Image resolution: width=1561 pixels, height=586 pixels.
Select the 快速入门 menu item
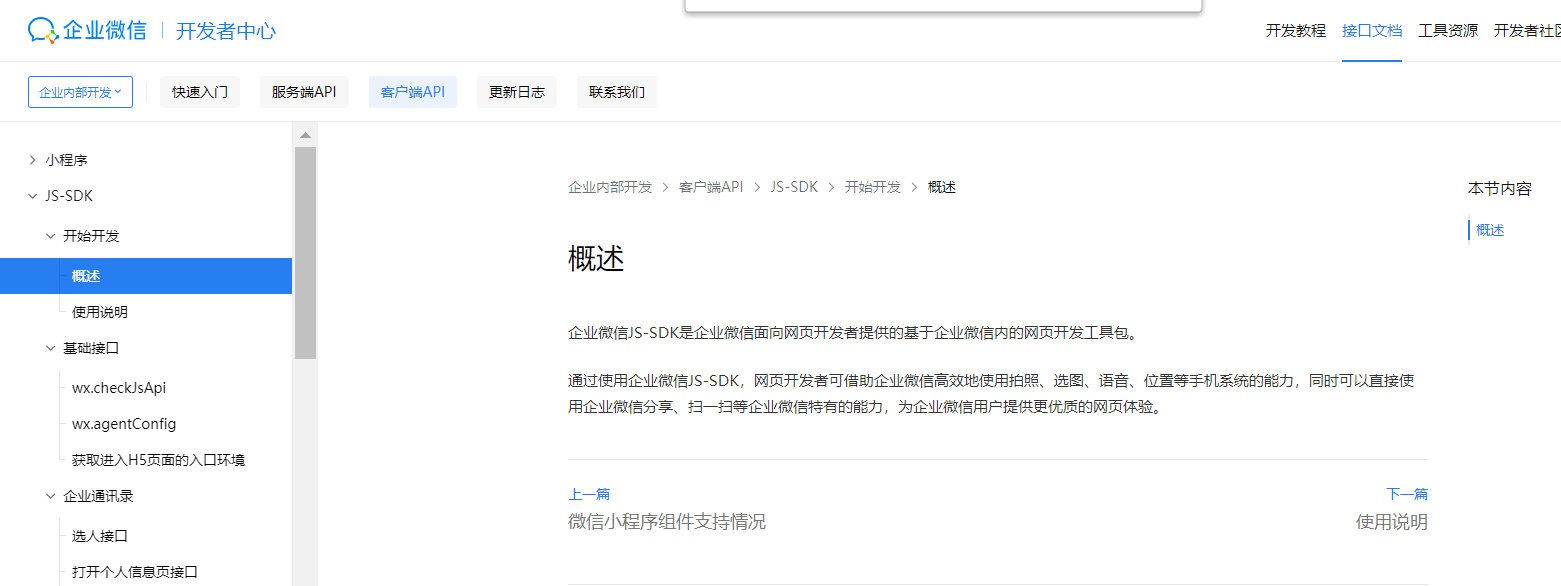199,91
